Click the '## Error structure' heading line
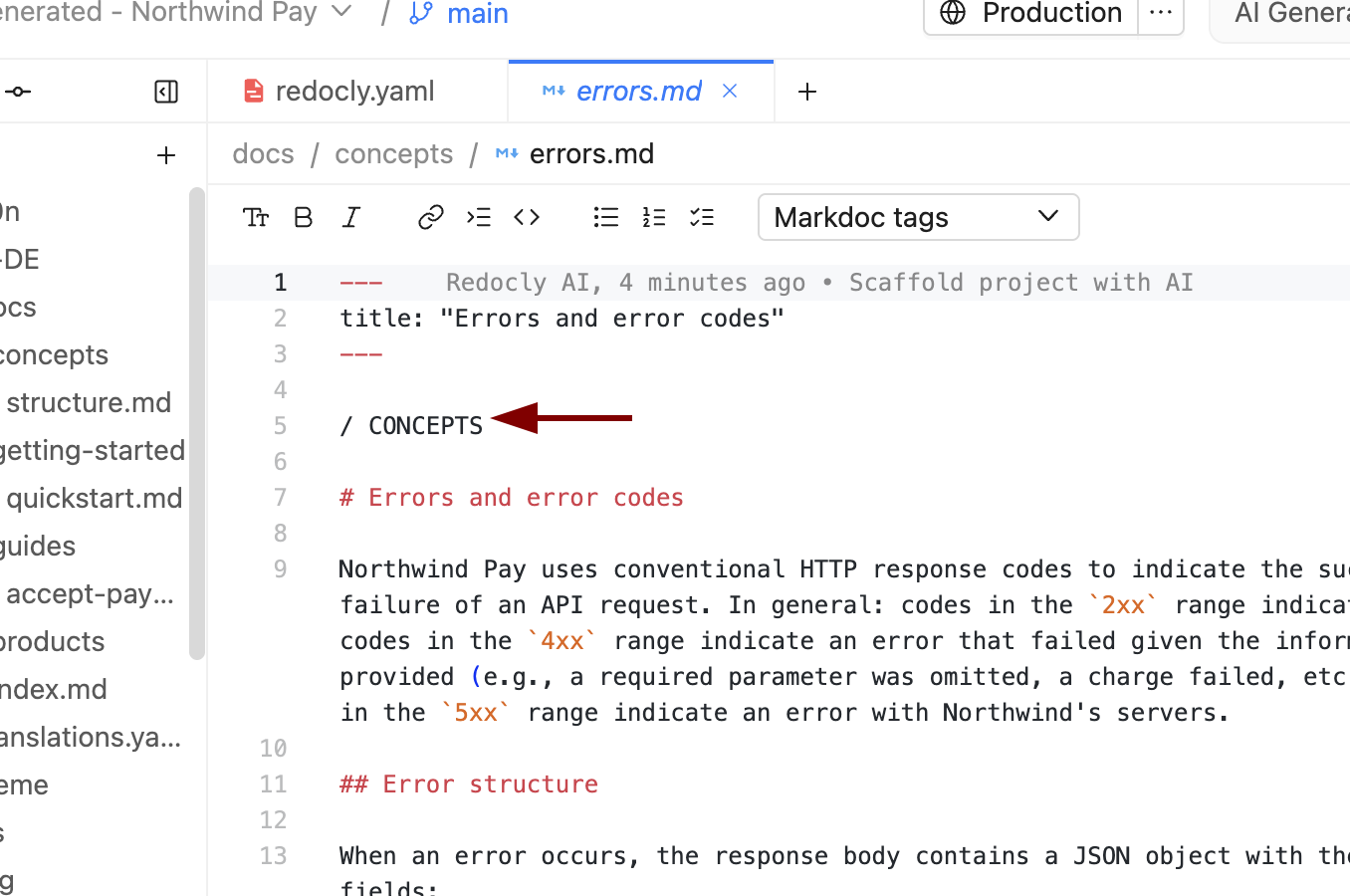Image resolution: width=1350 pixels, height=896 pixels. click(469, 784)
